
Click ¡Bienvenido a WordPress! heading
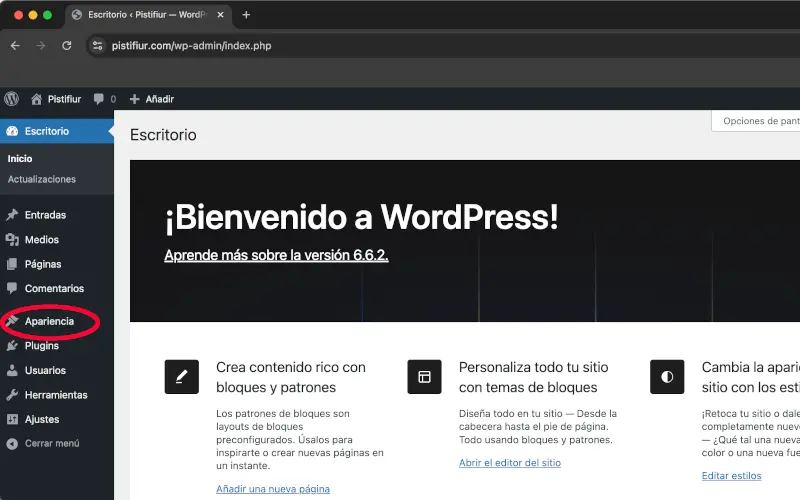click(361, 217)
